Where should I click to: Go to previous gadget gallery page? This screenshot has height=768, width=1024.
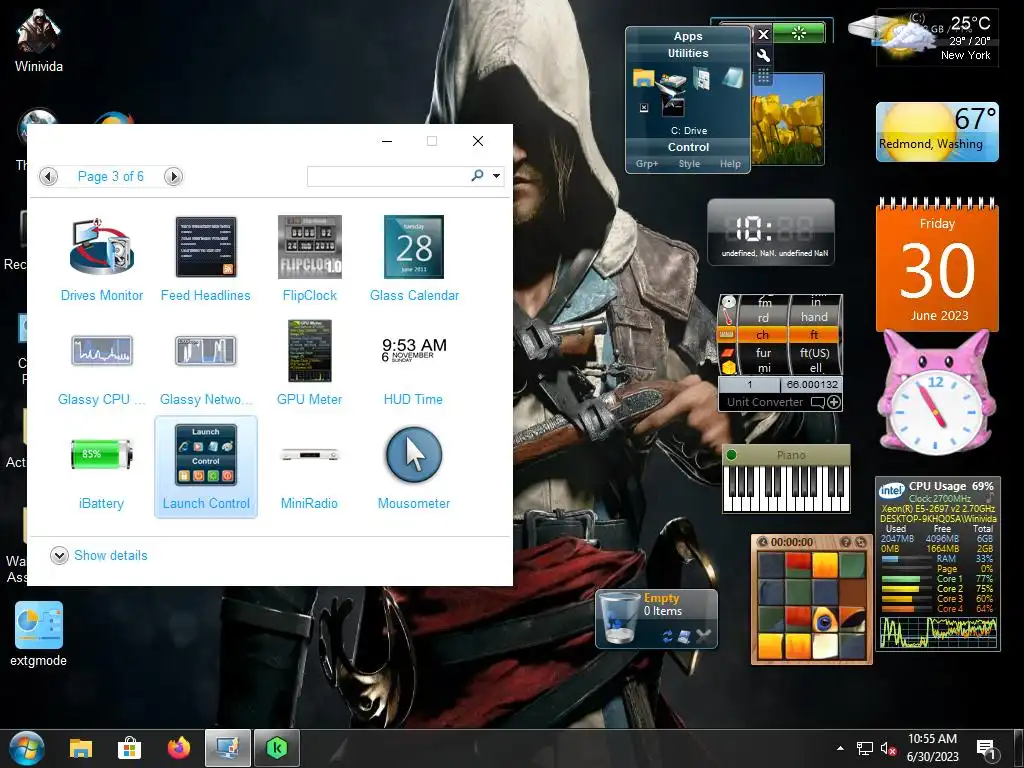(x=48, y=176)
